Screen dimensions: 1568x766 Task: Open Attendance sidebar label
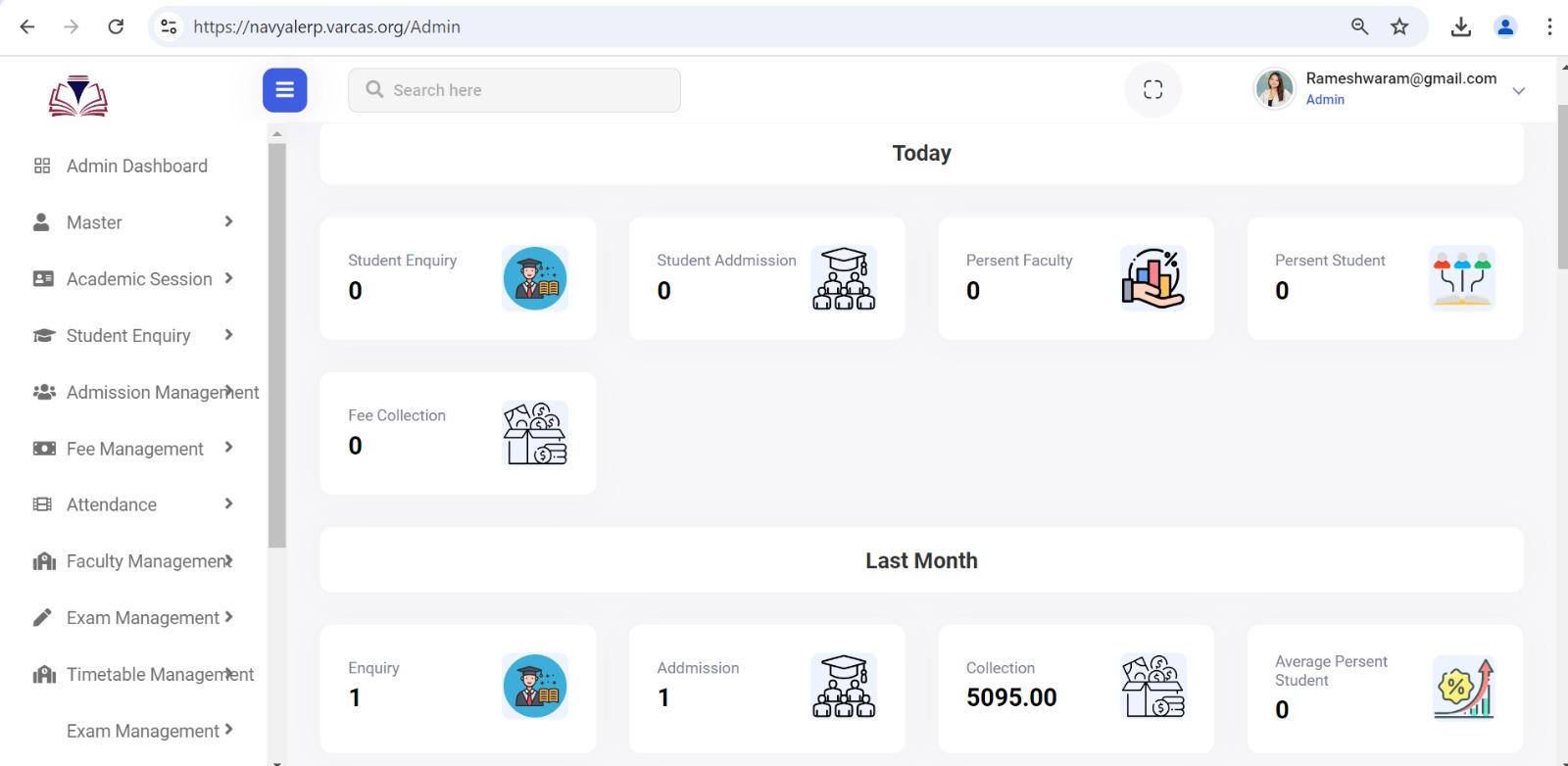(x=112, y=504)
